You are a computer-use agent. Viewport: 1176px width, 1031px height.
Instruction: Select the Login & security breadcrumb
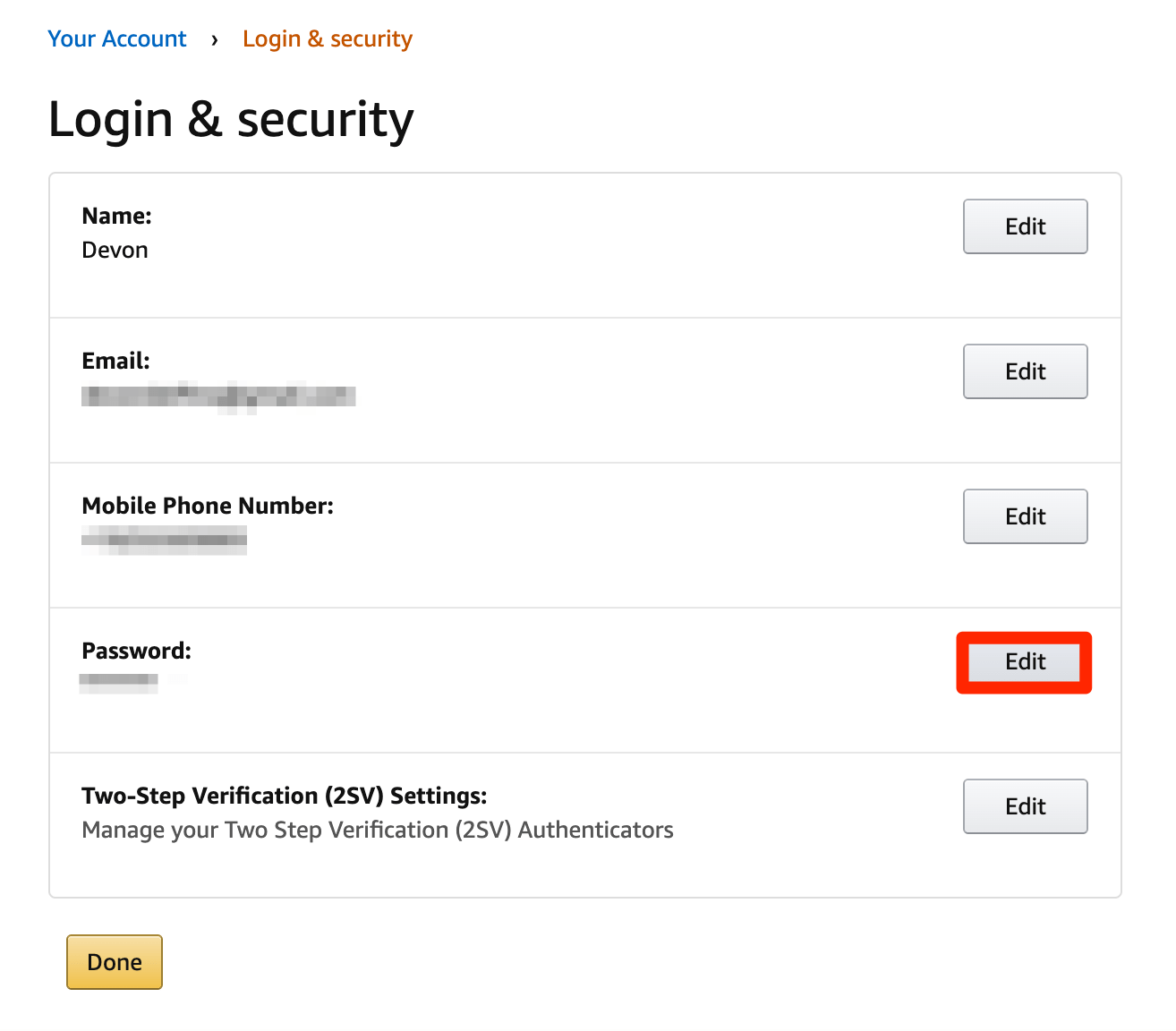(x=328, y=39)
